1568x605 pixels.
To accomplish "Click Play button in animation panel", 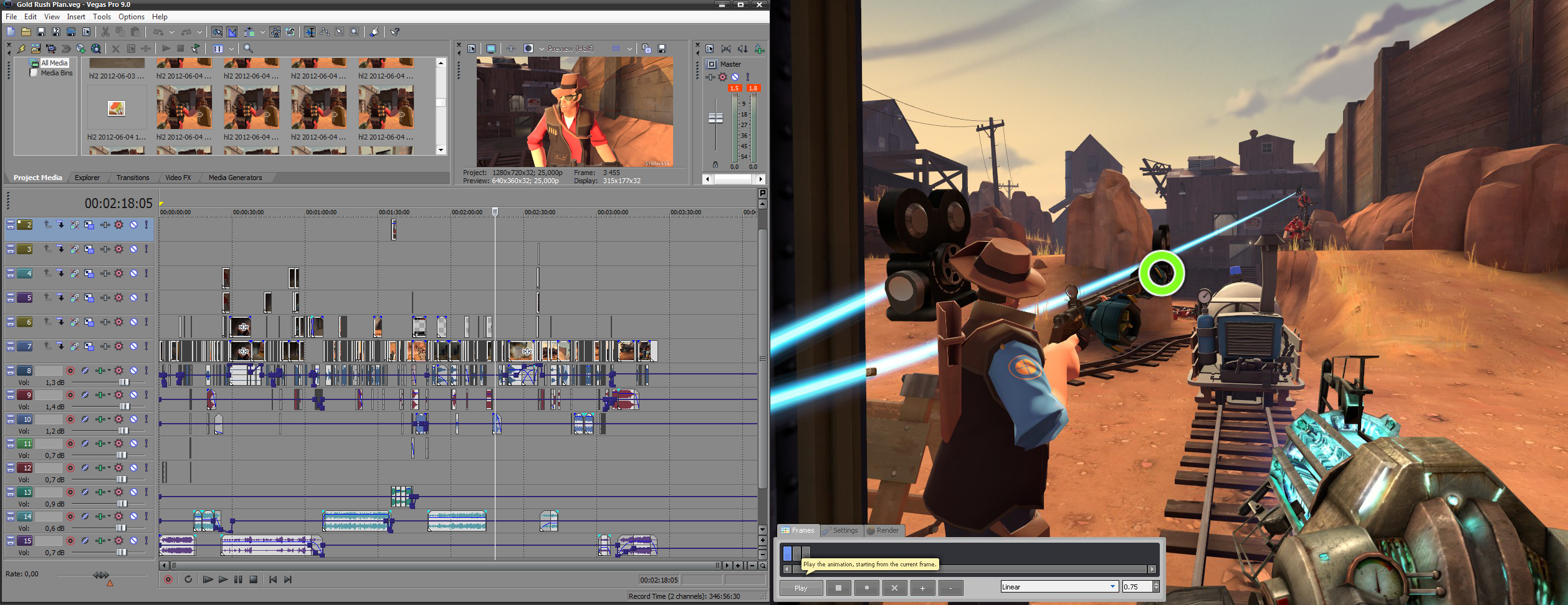I will pyautogui.click(x=801, y=588).
